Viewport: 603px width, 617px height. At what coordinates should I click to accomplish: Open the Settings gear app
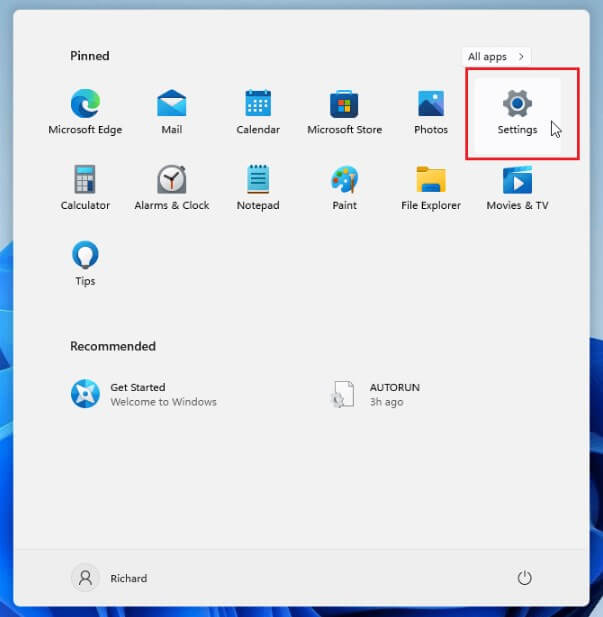(x=517, y=114)
